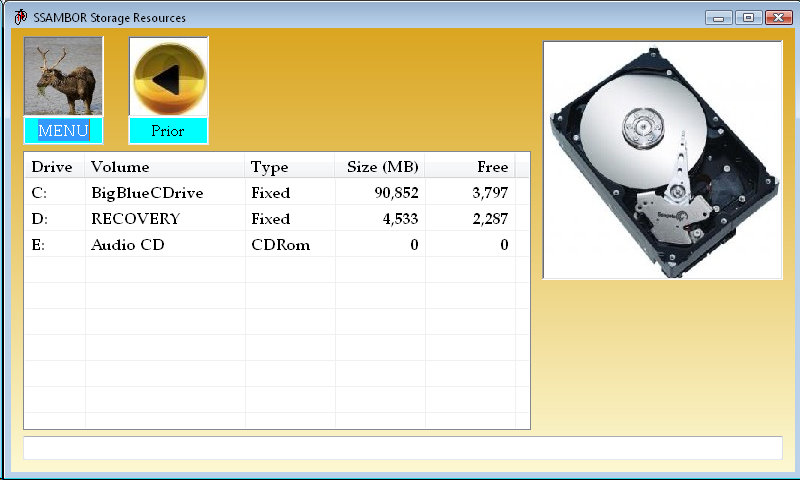Screen dimensions: 800x480
Task: Click the Audio CD volume cell
Action: pyautogui.click(x=127, y=245)
